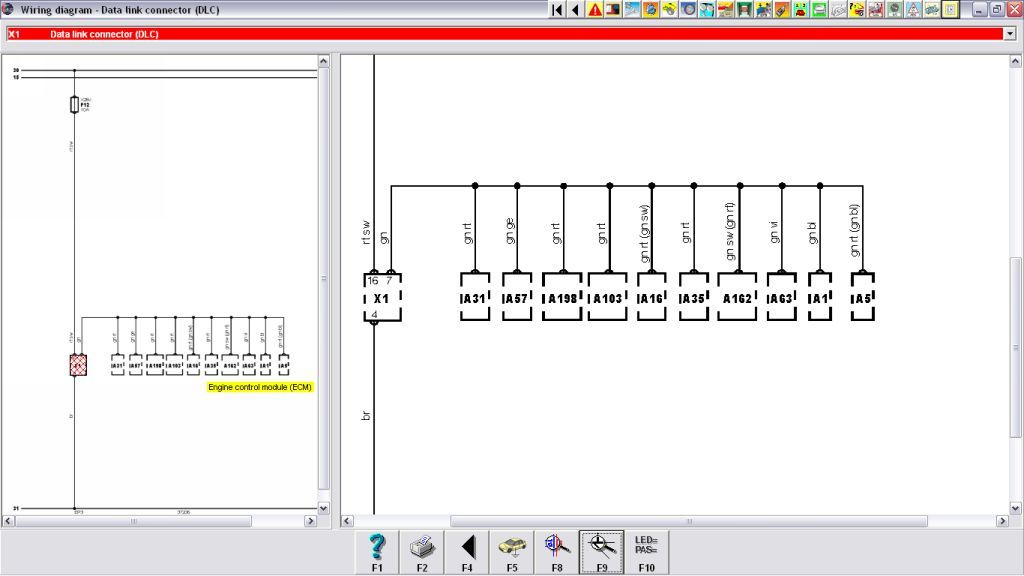
Task: Open help with the F1 question mark button
Action: tap(377, 552)
